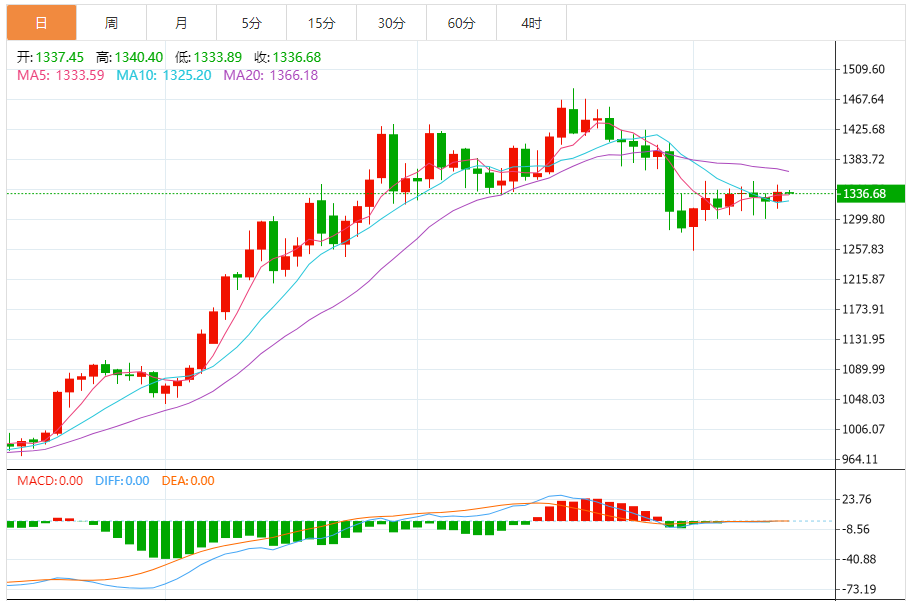Click the MA5: 1333.59 indicator label

click(x=60, y=75)
